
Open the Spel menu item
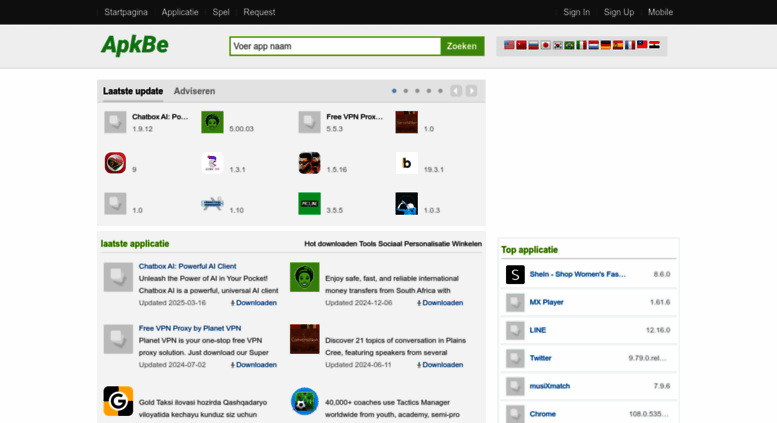coord(221,12)
